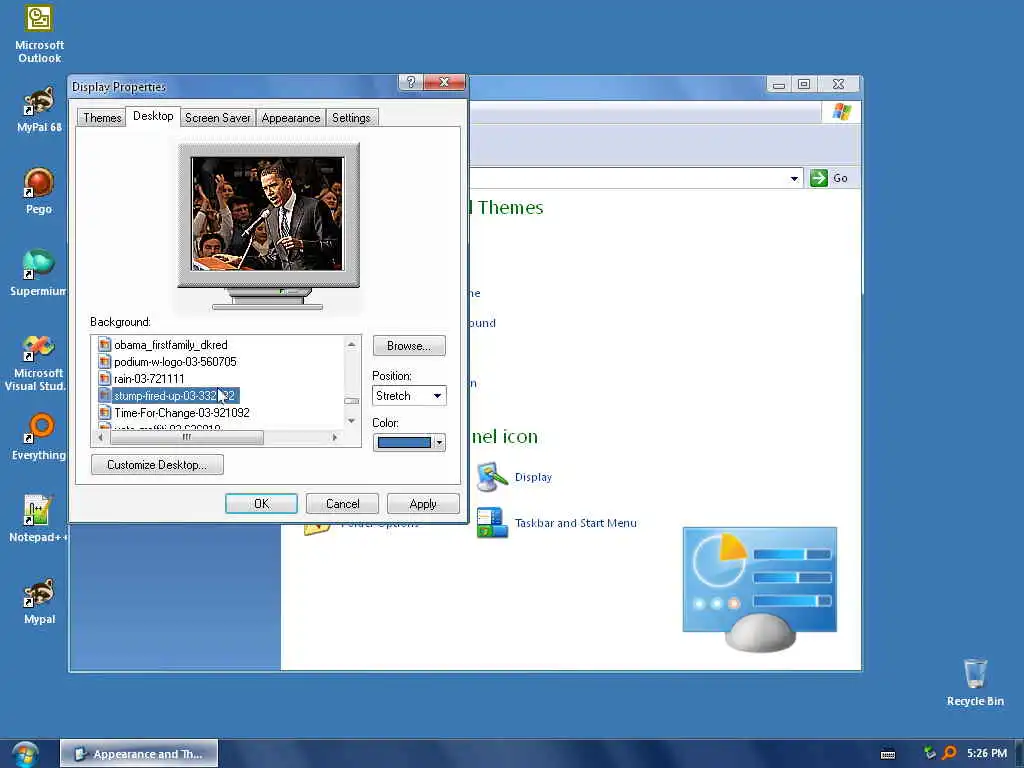
Task: Open the MyPal 68 desktop shortcut
Action: coord(39,109)
